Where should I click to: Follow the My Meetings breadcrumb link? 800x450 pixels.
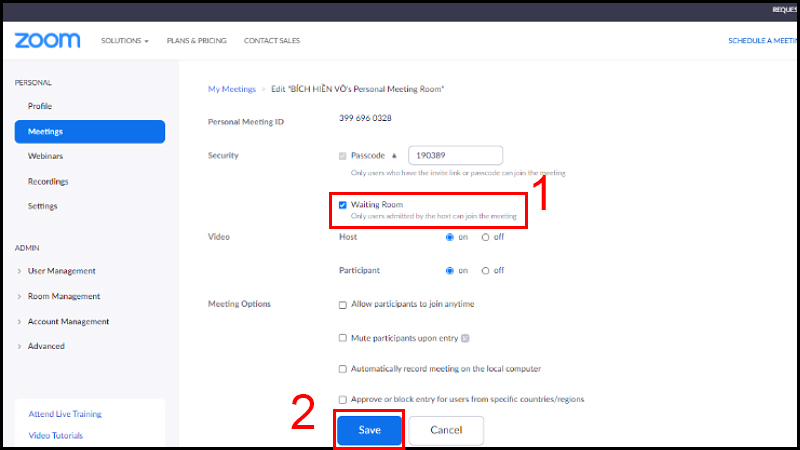pos(232,89)
